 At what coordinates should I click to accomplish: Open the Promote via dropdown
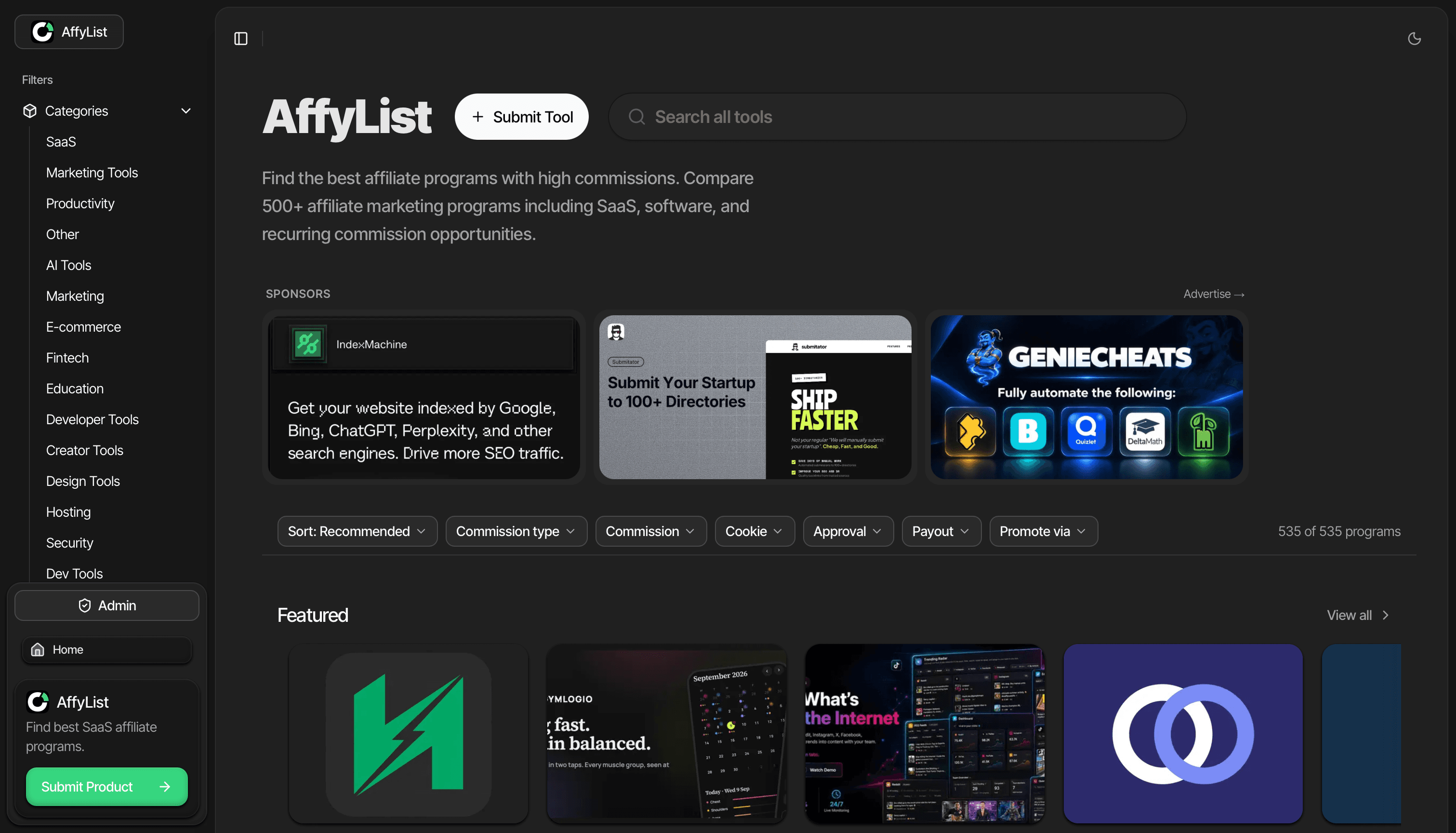(1043, 531)
